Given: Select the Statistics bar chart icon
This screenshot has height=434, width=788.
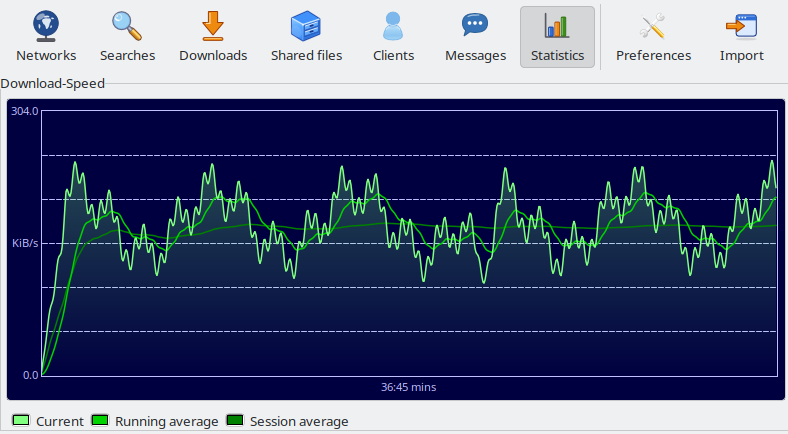Looking at the screenshot, I should pyautogui.click(x=557, y=26).
